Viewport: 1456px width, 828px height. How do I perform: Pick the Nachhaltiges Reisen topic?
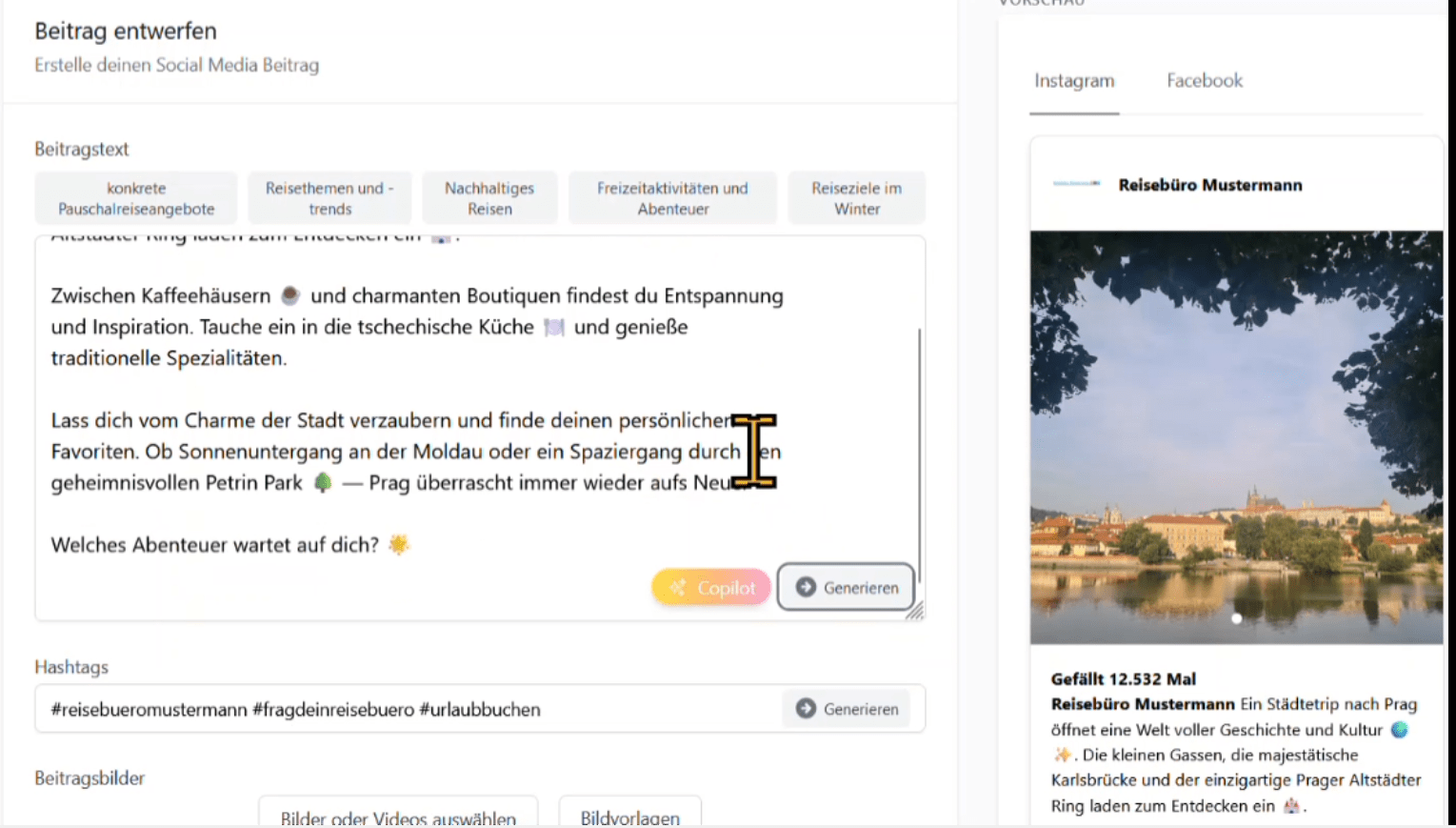489,198
